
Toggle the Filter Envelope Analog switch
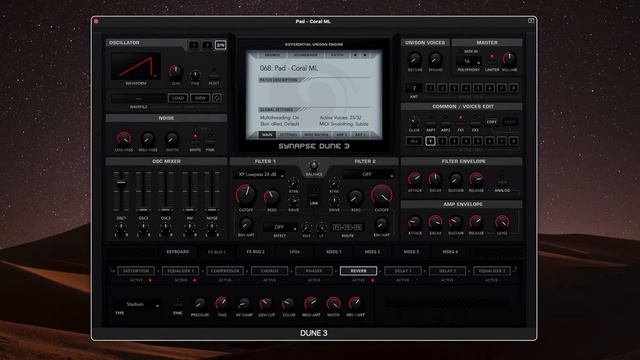(x=502, y=182)
